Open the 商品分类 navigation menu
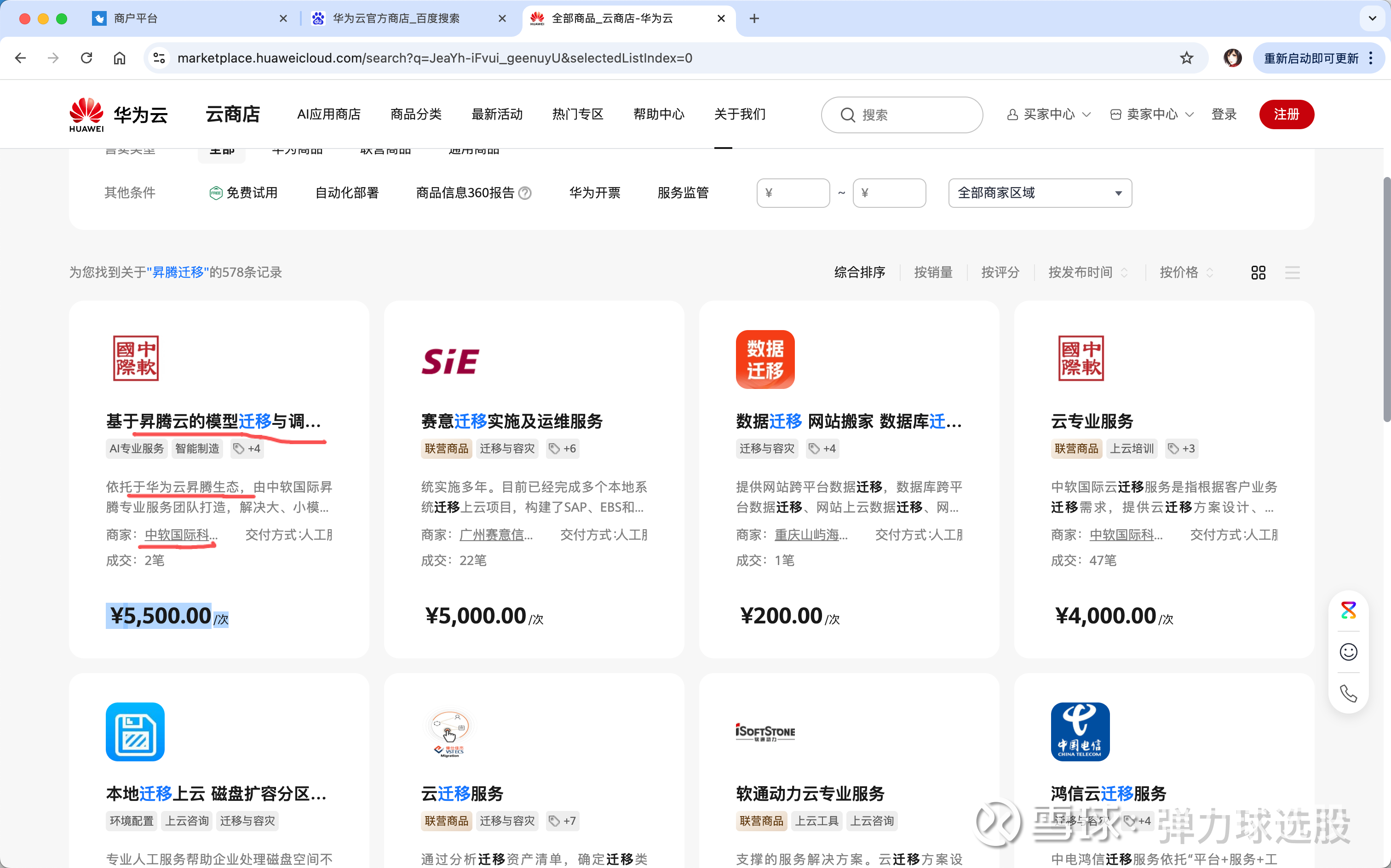This screenshot has height=868, width=1391. click(416, 114)
